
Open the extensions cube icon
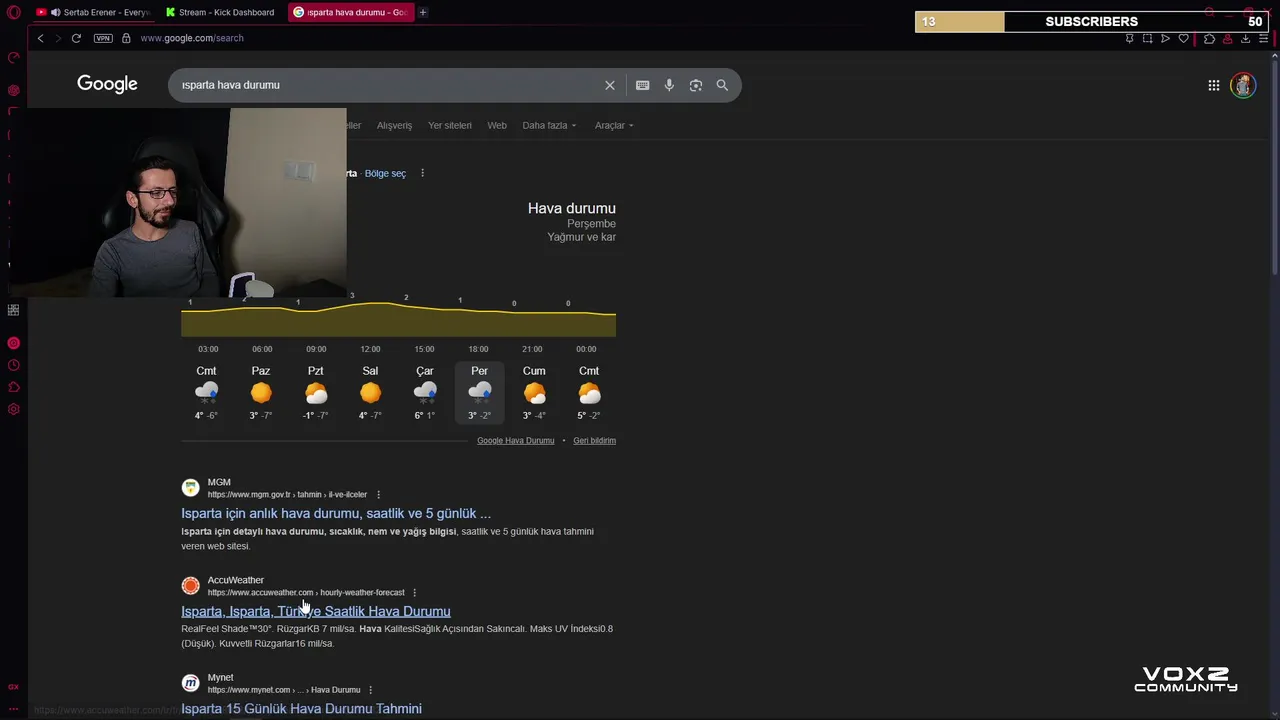pos(1209,38)
